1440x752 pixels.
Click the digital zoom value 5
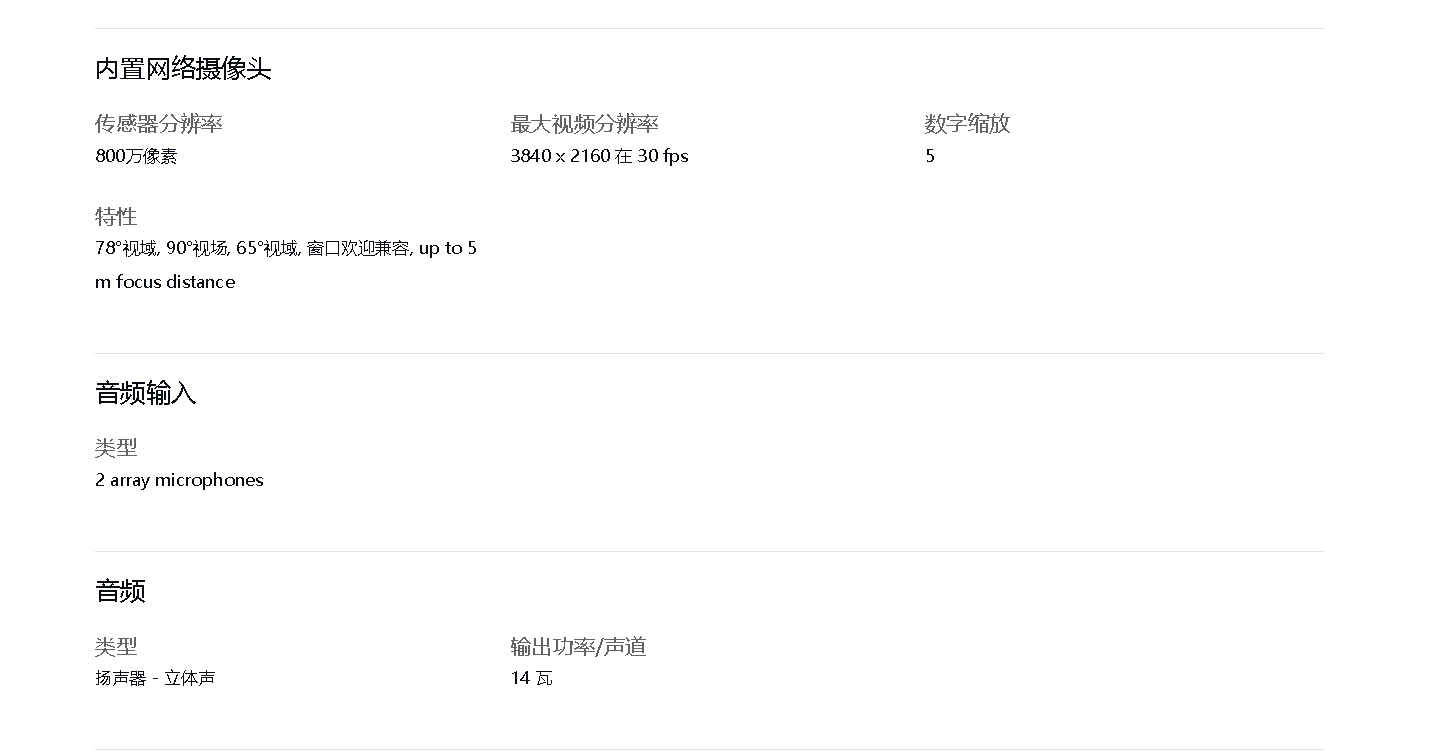pos(930,156)
